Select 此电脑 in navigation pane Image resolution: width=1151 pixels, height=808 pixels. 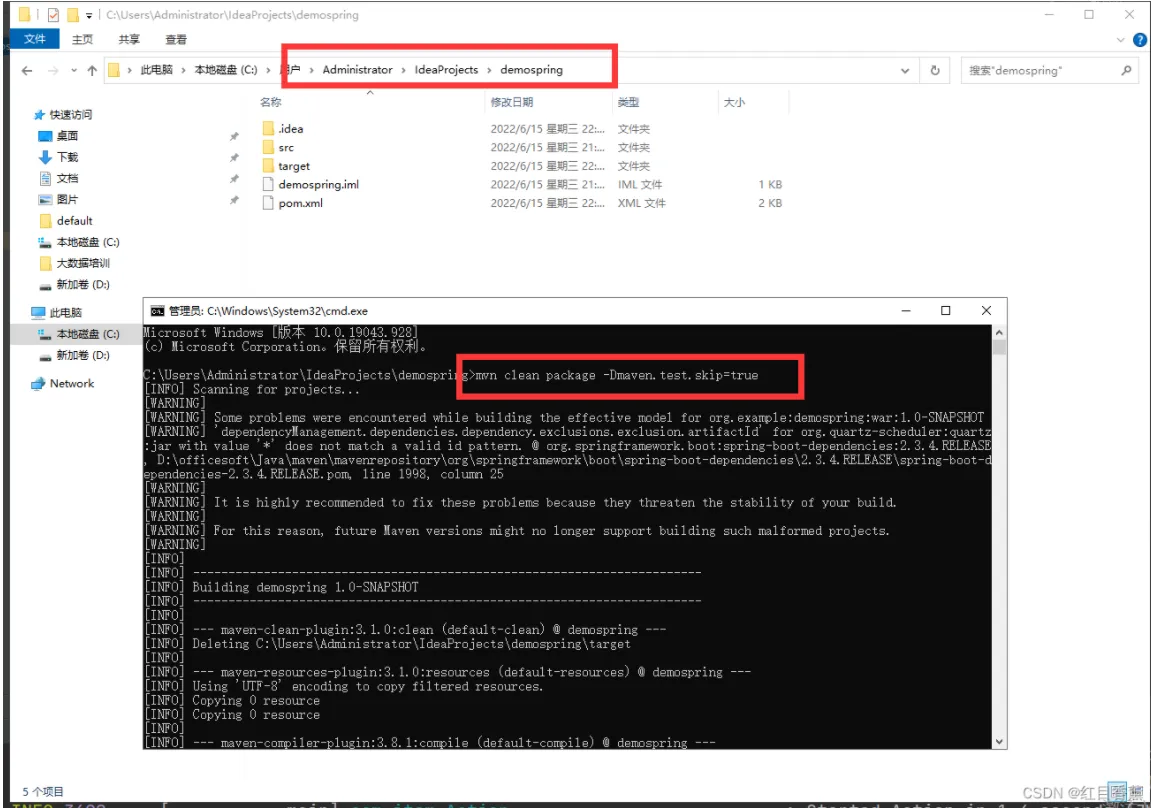[65, 313]
